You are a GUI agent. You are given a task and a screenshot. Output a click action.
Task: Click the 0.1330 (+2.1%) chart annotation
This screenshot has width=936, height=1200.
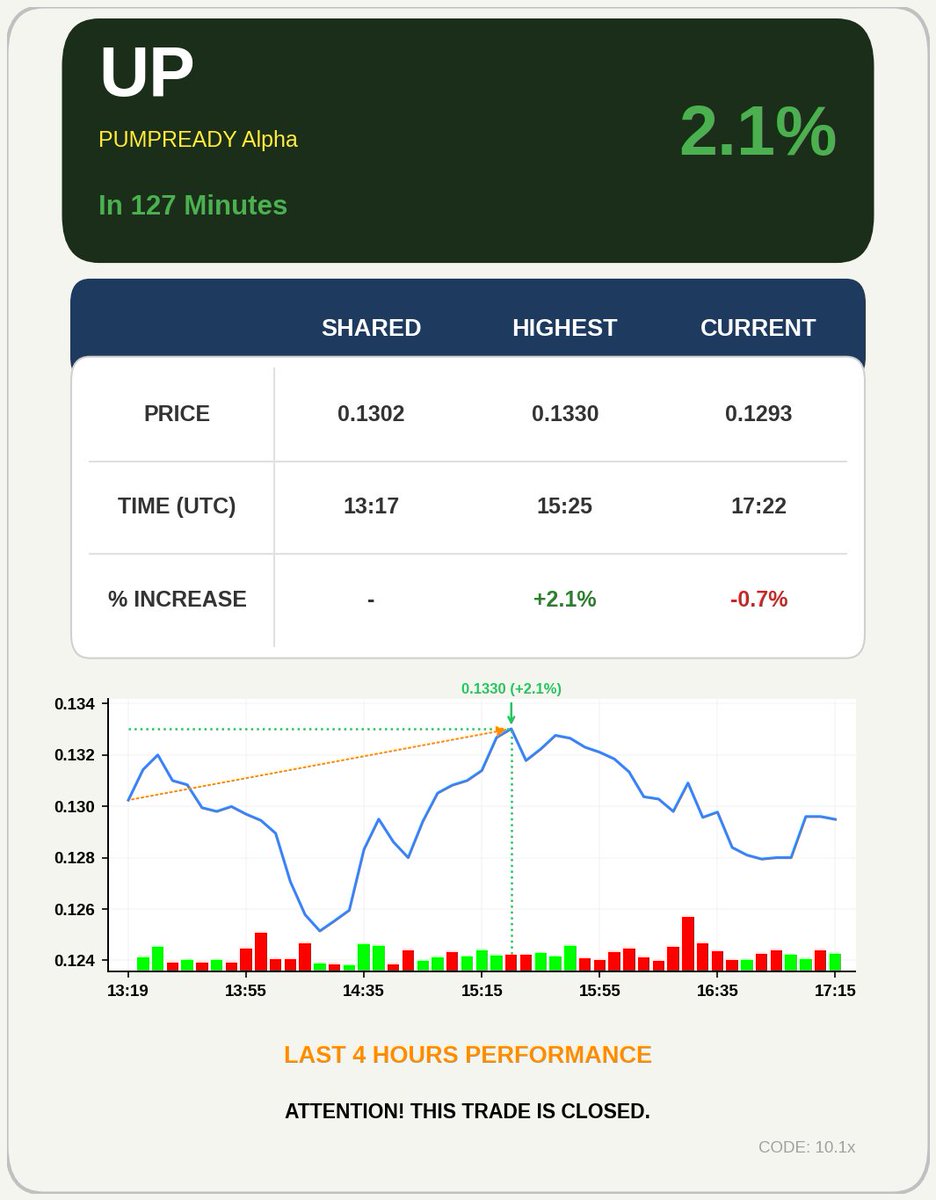click(x=511, y=688)
